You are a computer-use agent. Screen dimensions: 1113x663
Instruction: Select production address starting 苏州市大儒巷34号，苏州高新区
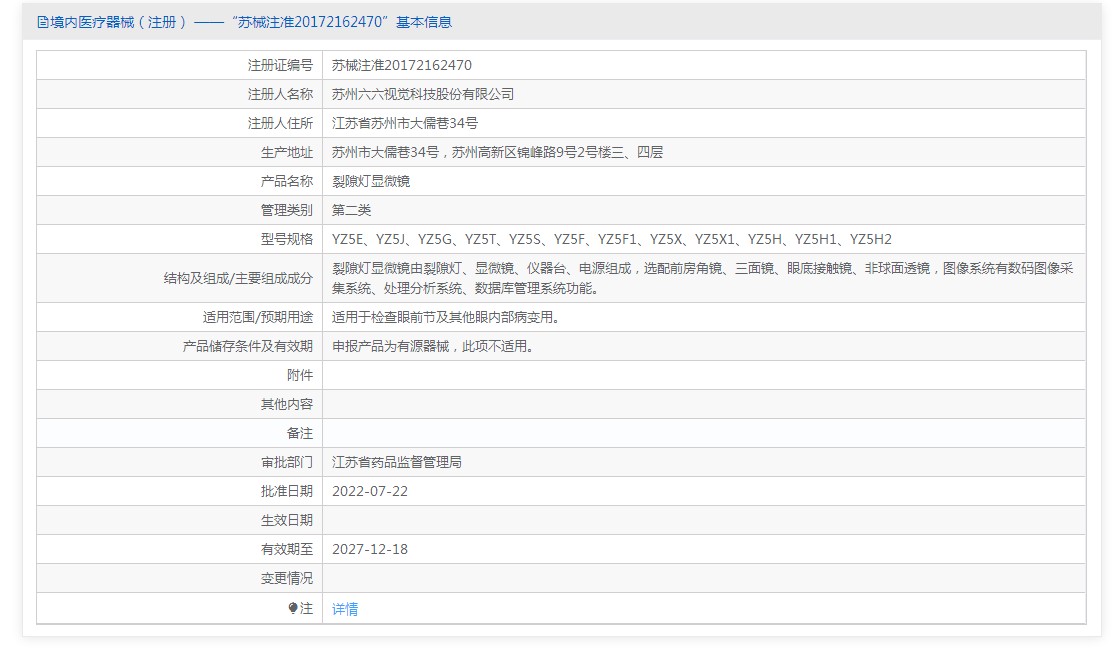tap(498, 153)
